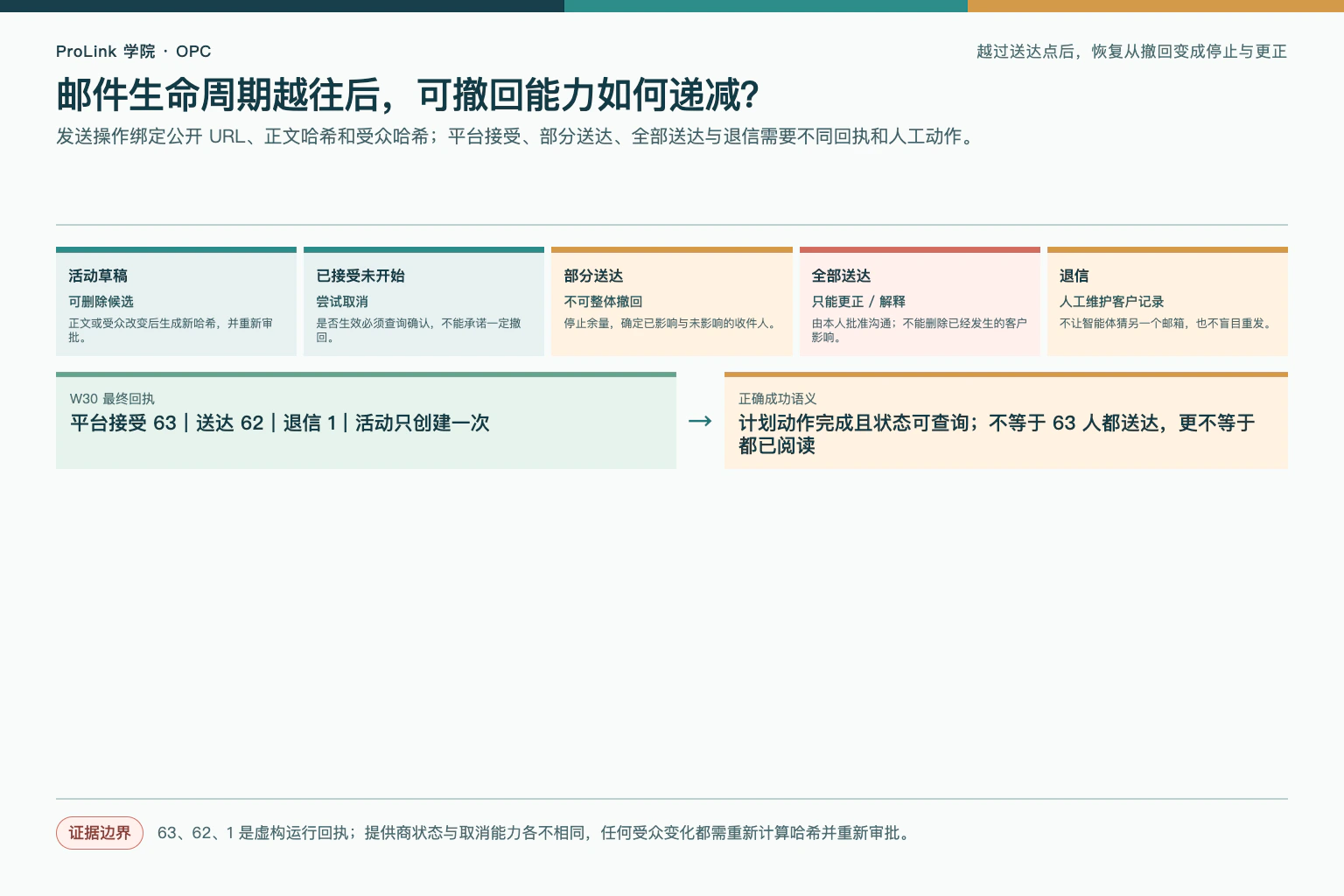Click 可删除候选 text
Screen dimensions: 1344x896
tap(101, 301)
